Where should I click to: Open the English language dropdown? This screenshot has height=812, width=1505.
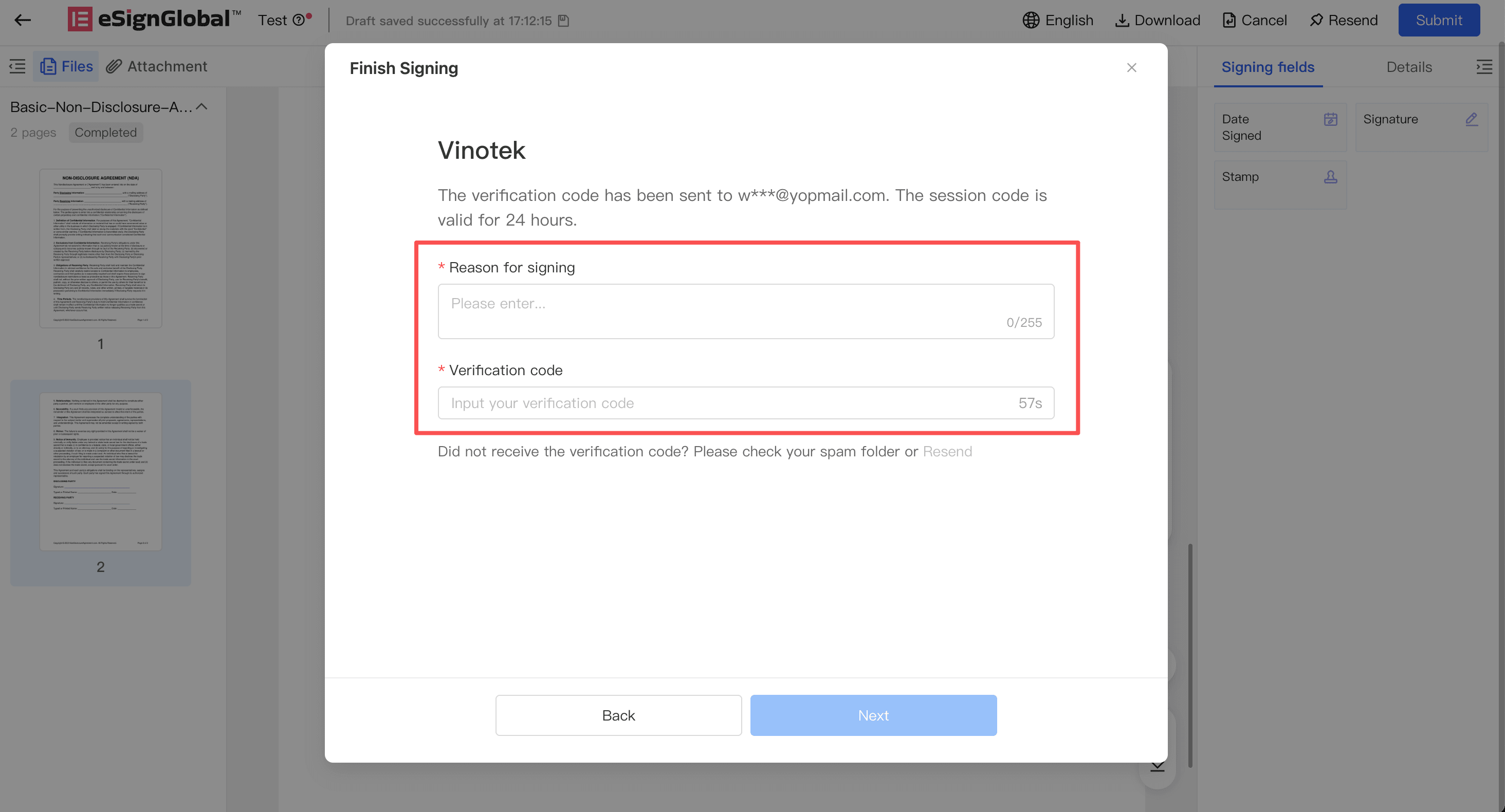[1058, 21]
